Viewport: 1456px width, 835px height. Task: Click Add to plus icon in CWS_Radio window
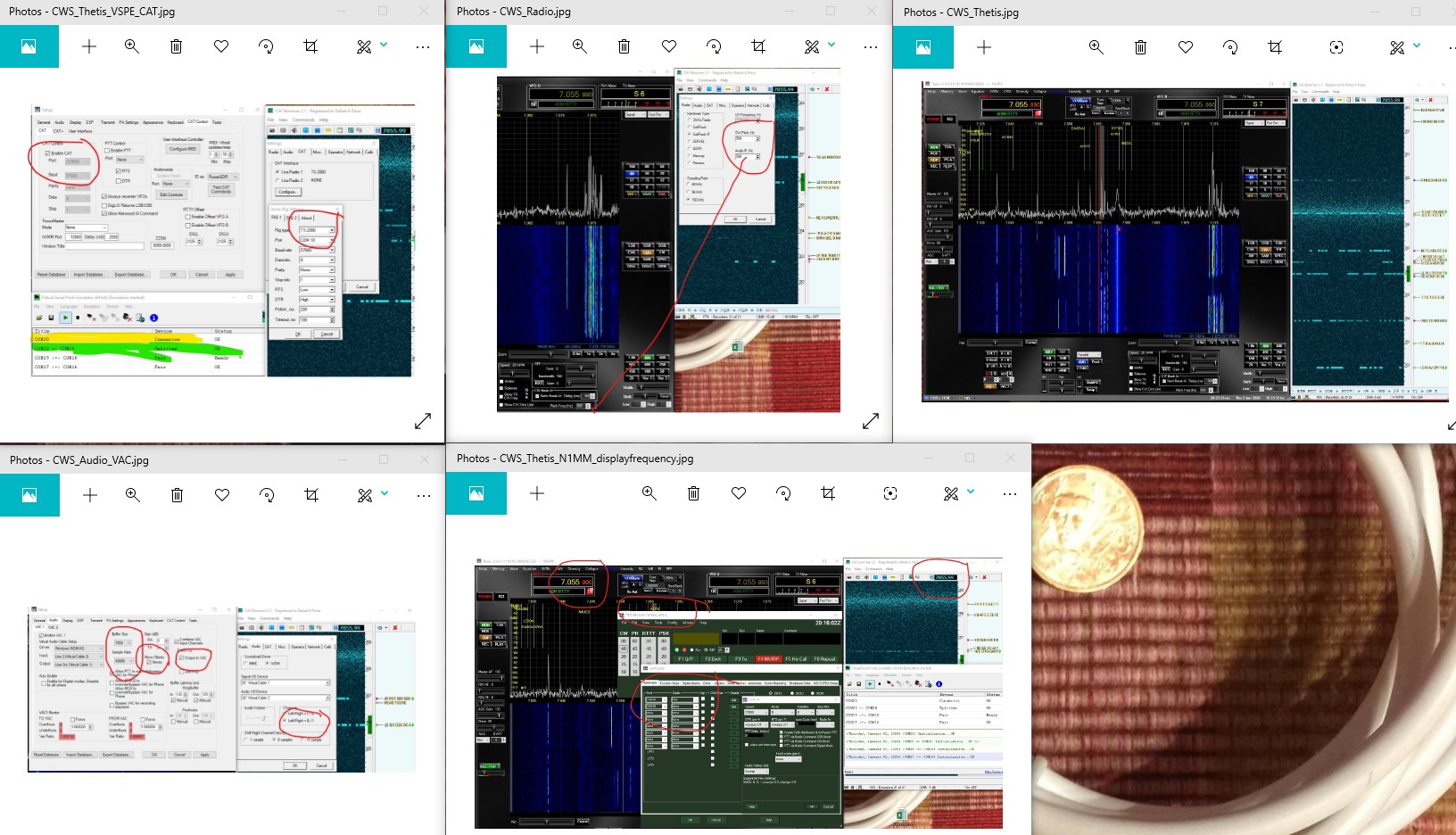point(536,46)
